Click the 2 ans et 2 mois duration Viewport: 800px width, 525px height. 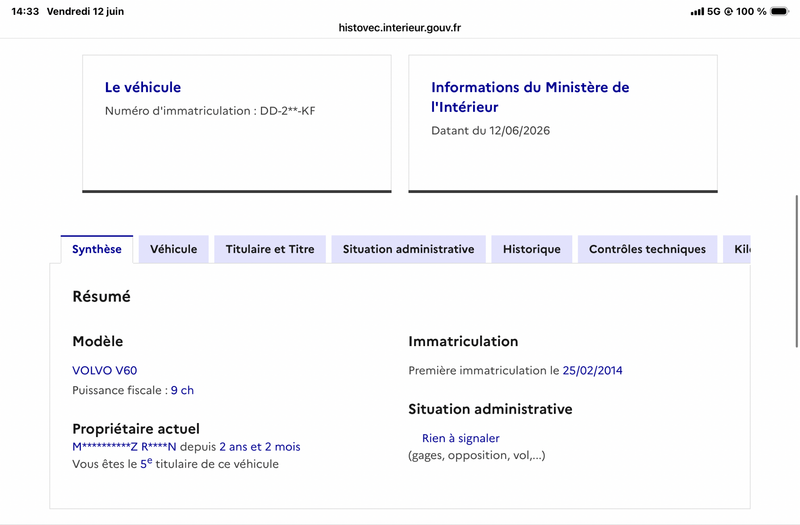click(260, 447)
